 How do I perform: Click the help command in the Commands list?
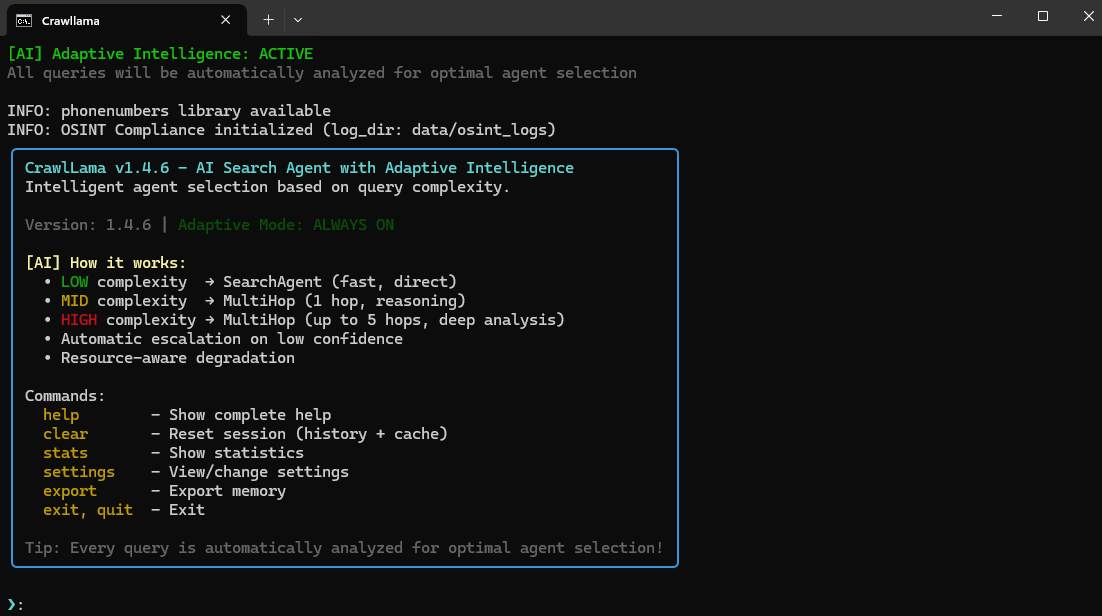[60, 414]
